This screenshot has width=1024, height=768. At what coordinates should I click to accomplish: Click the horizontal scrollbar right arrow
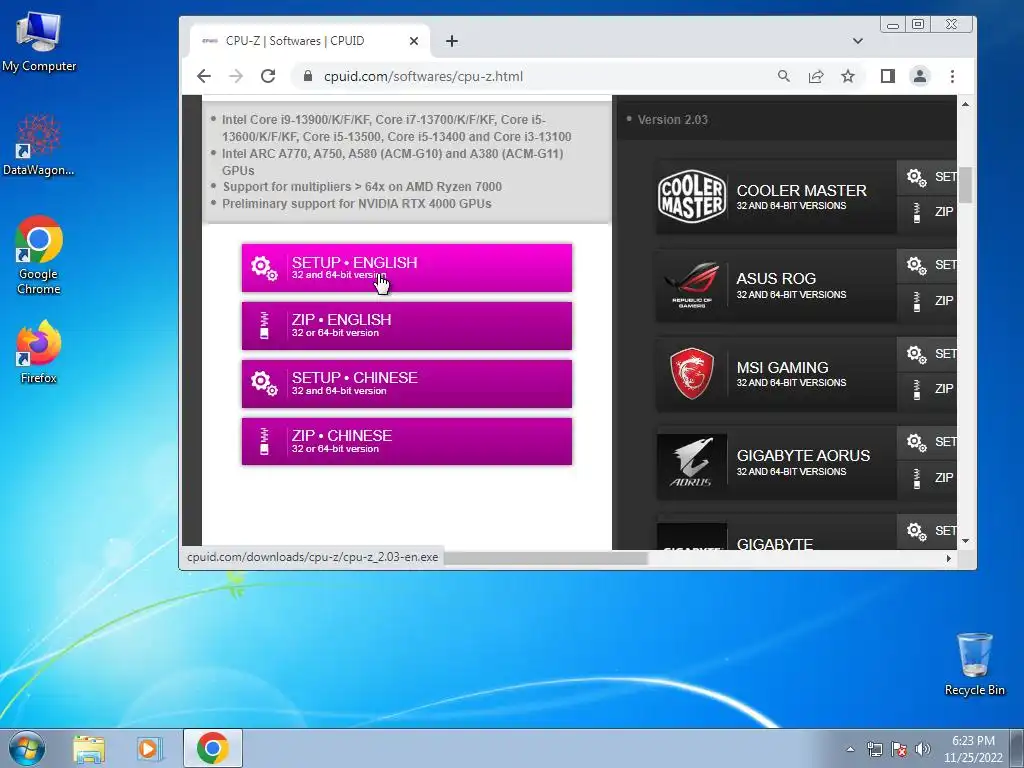click(x=949, y=558)
